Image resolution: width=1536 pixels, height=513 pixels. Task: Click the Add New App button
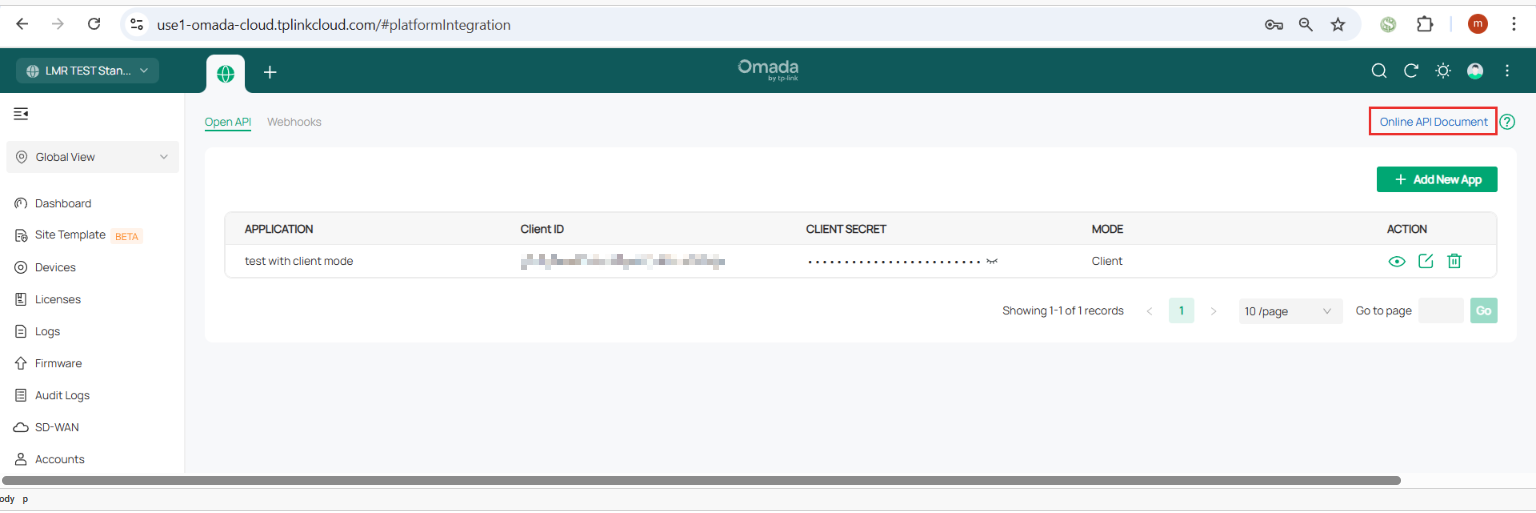(x=1437, y=179)
